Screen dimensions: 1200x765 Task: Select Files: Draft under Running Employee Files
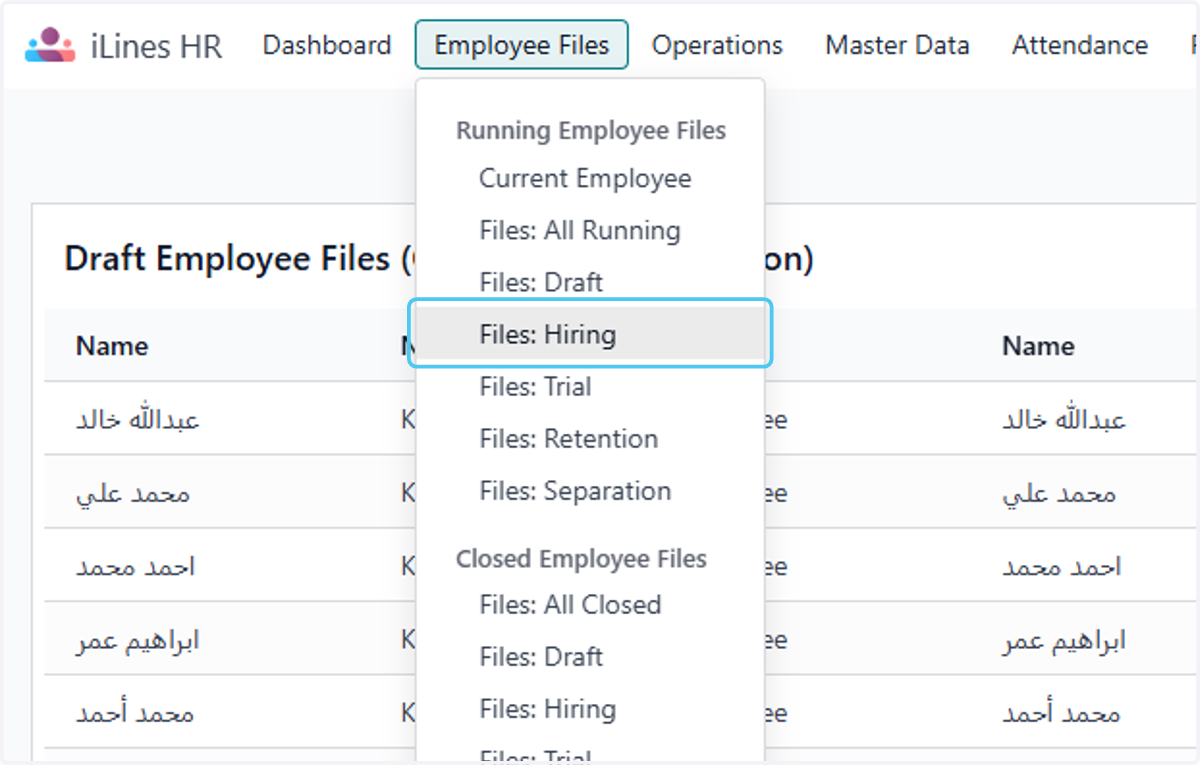(x=541, y=282)
